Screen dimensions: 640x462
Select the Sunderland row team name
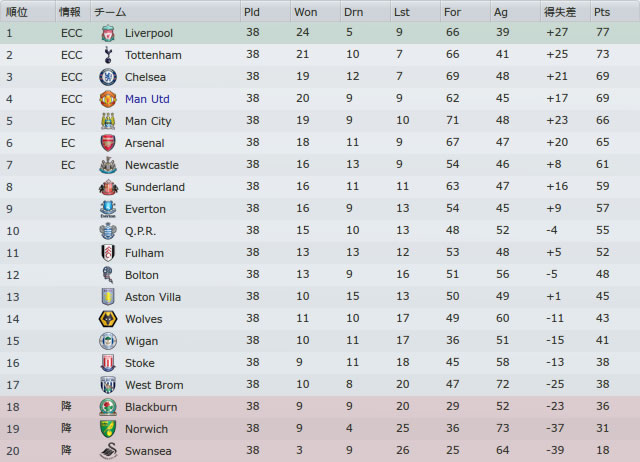(x=155, y=187)
